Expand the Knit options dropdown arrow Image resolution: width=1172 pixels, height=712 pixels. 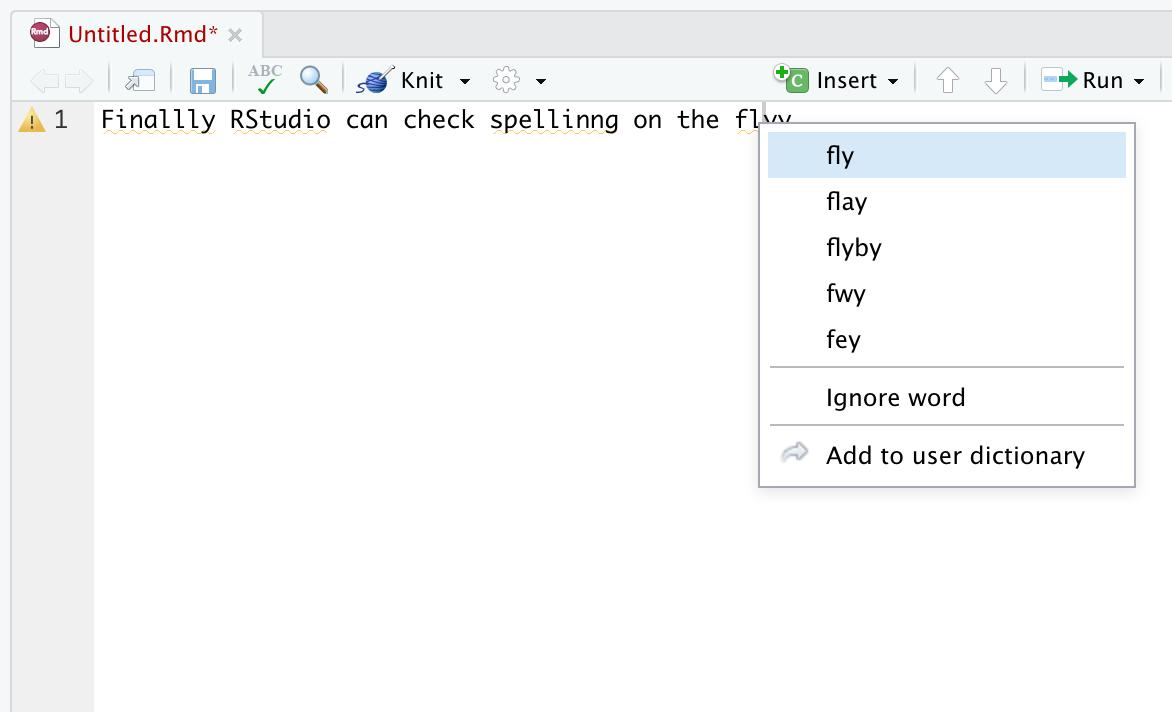(465, 81)
